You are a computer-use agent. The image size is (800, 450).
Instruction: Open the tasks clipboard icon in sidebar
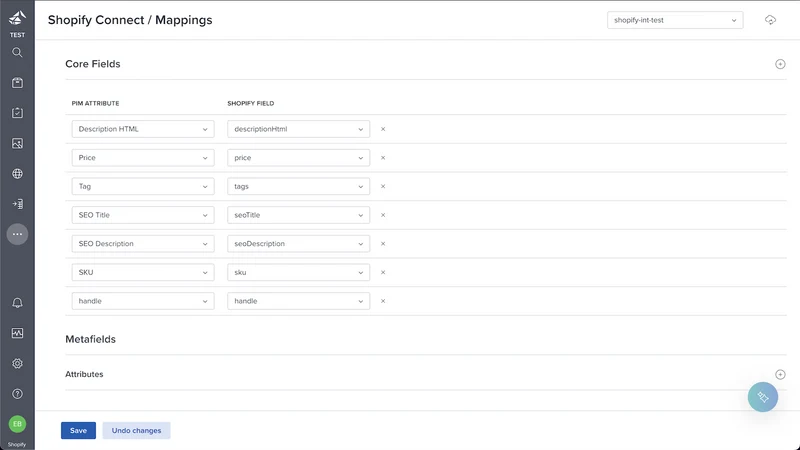[17, 113]
